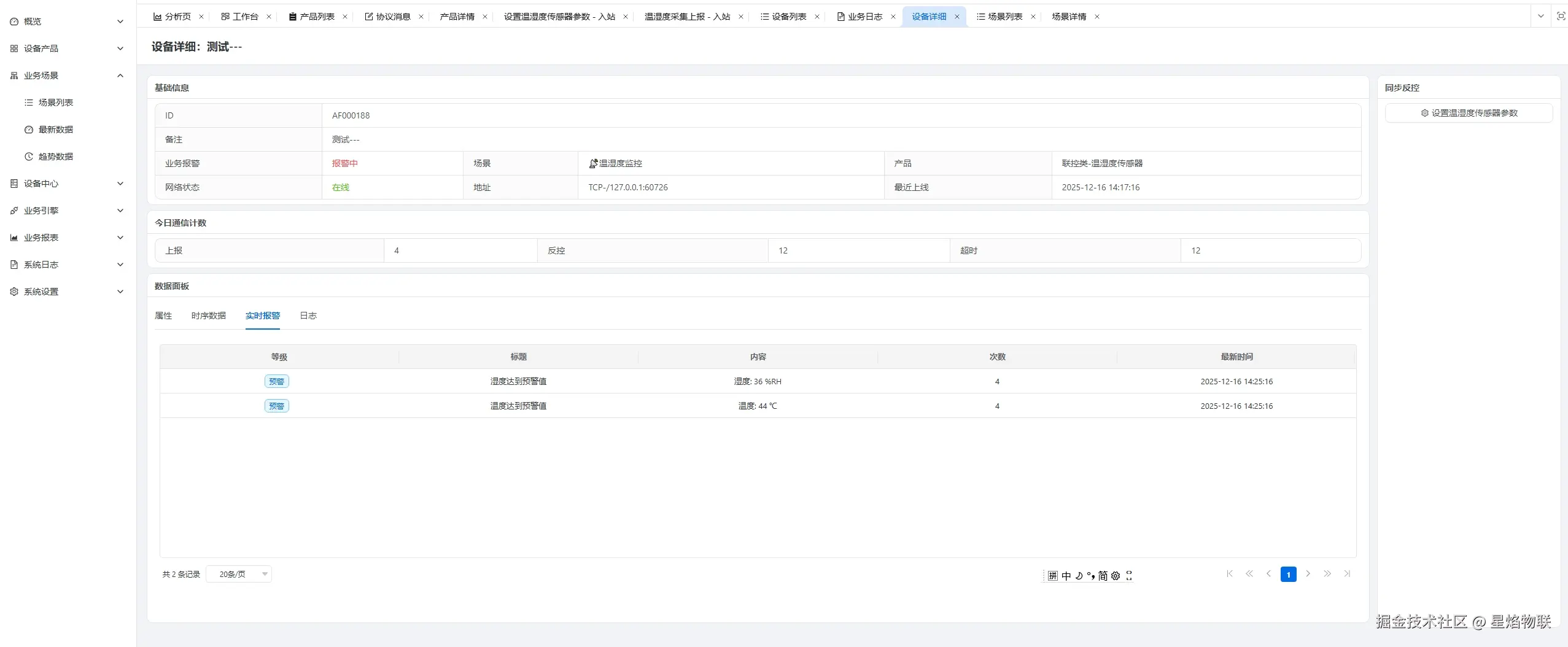This screenshot has height=647, width=1568.
Task: Toggle simplified Chinese with the 简 icon
Action: [x=1103, y=575]
